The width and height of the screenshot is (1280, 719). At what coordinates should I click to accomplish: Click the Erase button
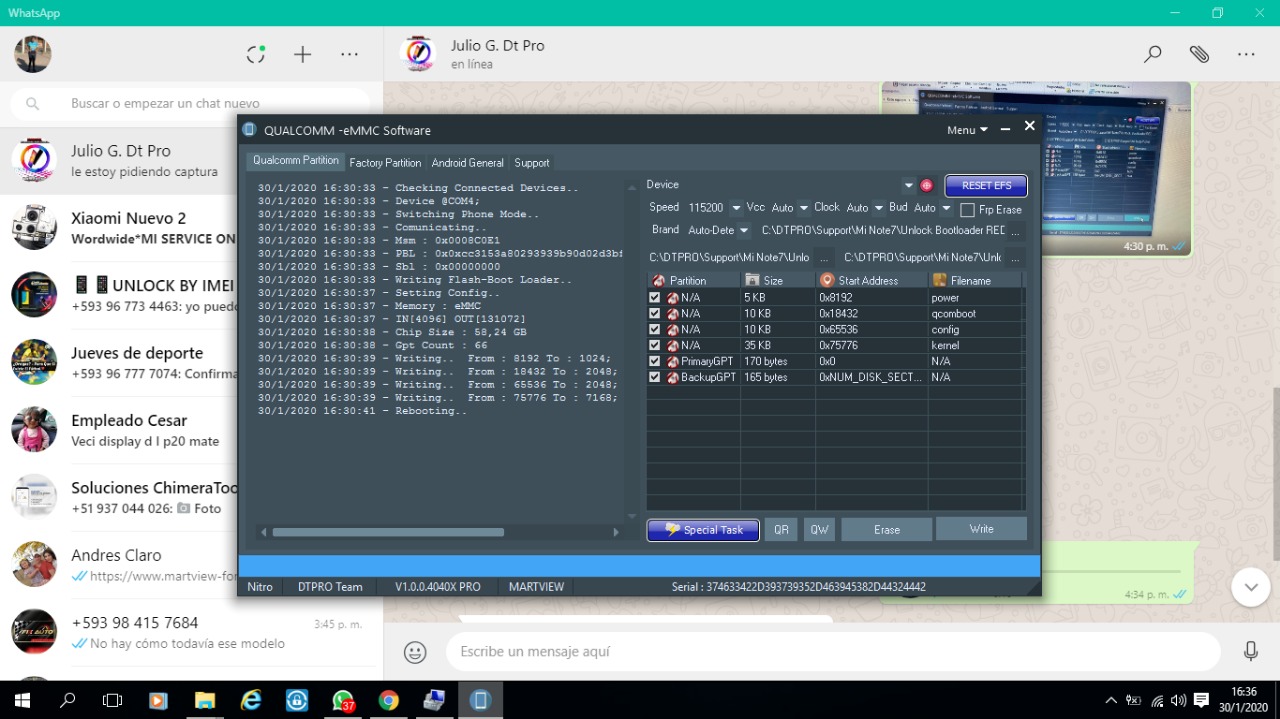887,530
